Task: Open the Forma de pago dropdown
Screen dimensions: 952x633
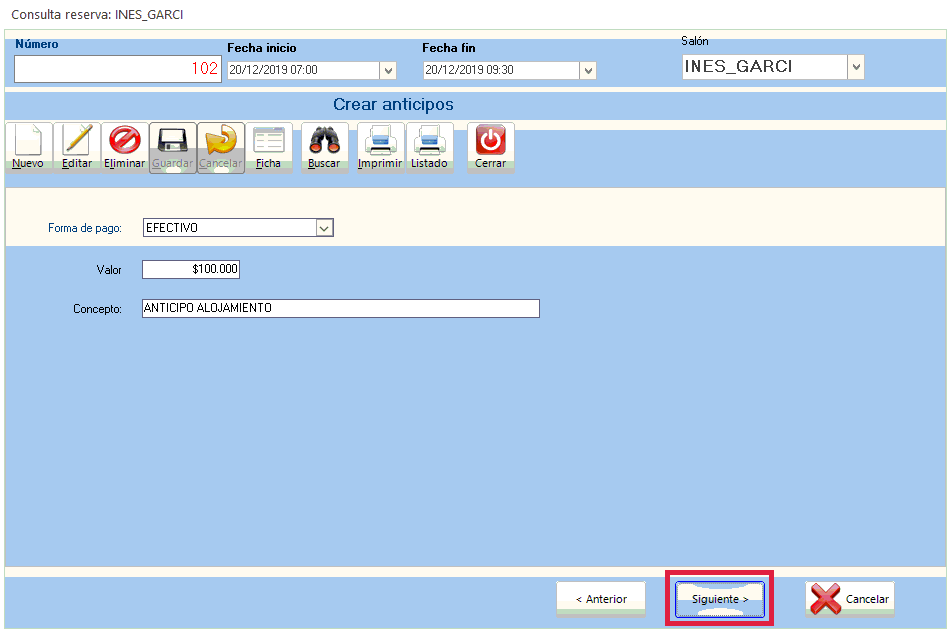Action: click(x=324, y=228)
